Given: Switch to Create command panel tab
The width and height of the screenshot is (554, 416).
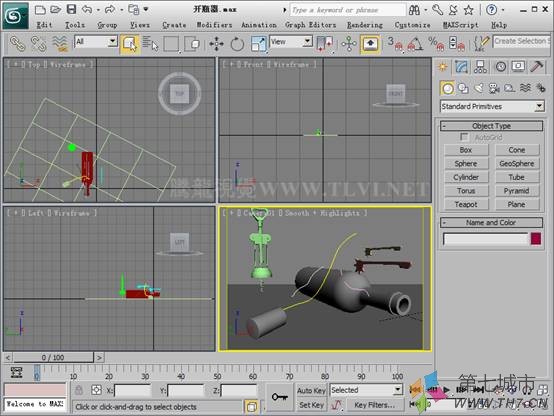Looking at the screenshot, I should (x=443, y=66).
